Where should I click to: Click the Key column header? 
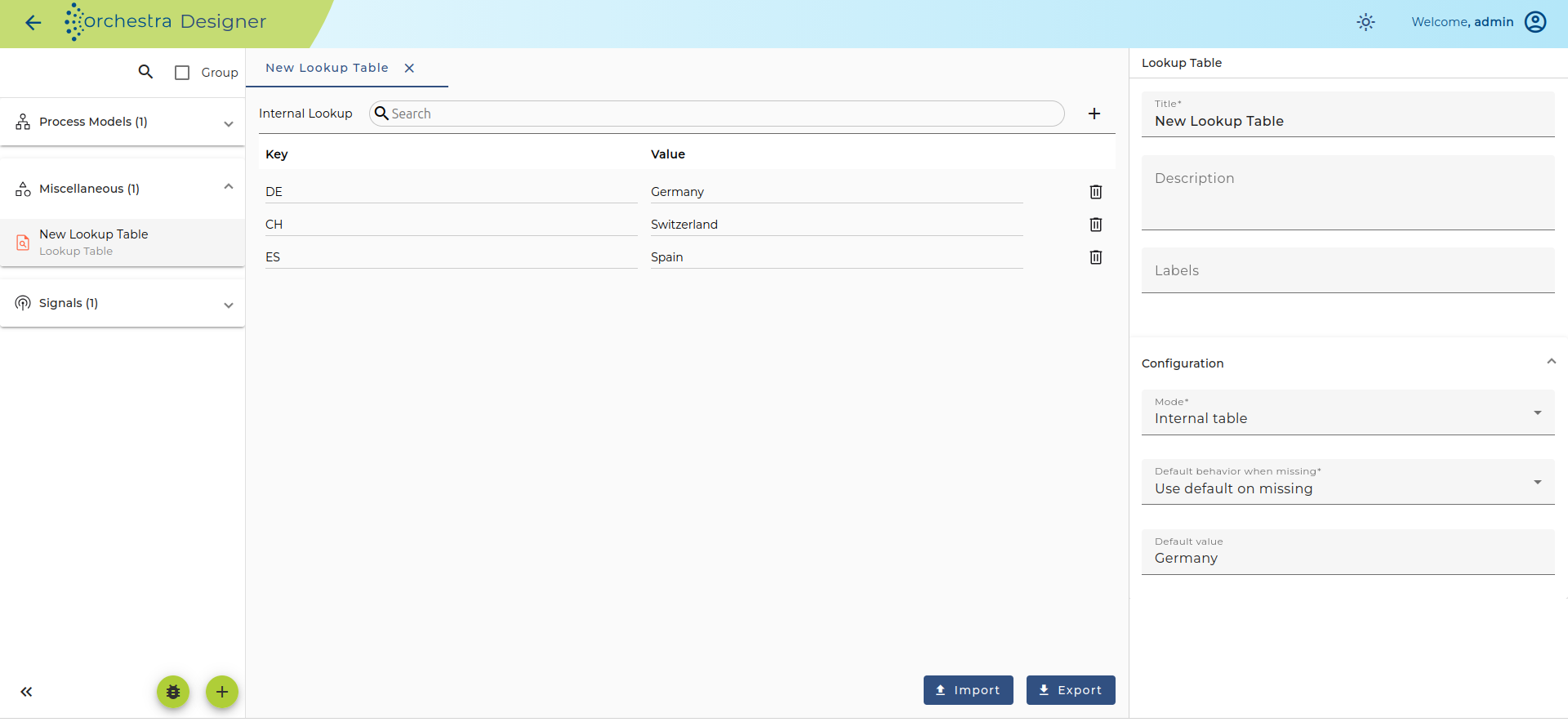(x=277, y=154)
